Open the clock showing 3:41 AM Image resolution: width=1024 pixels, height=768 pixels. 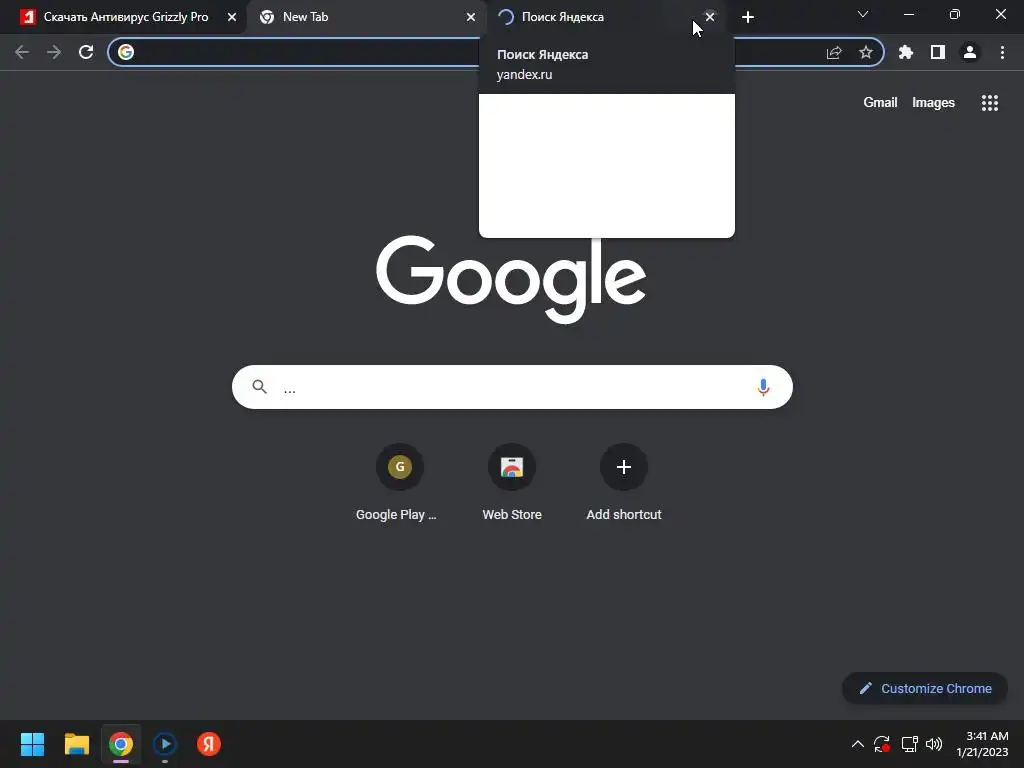click(x=982, y=744)
